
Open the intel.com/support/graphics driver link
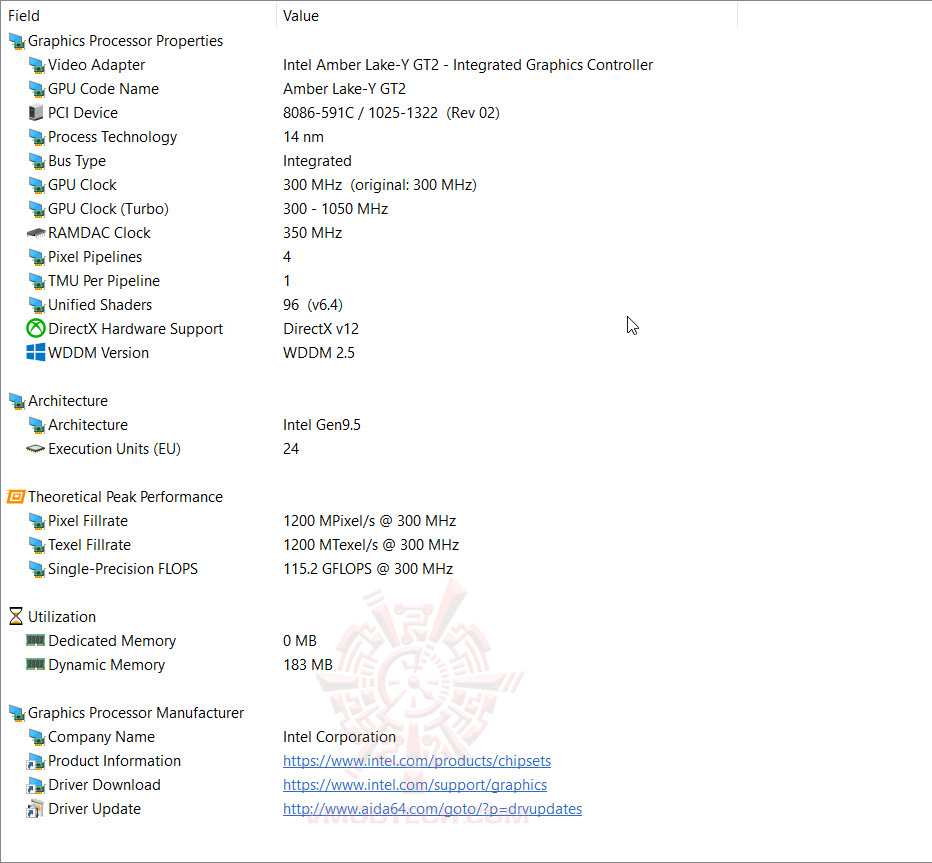(415, 785)
